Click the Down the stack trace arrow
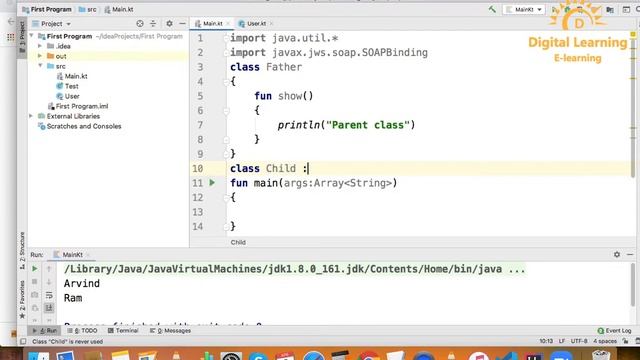Image resolution: width=640 pixels, height=360 pixels. click(49, 282)
